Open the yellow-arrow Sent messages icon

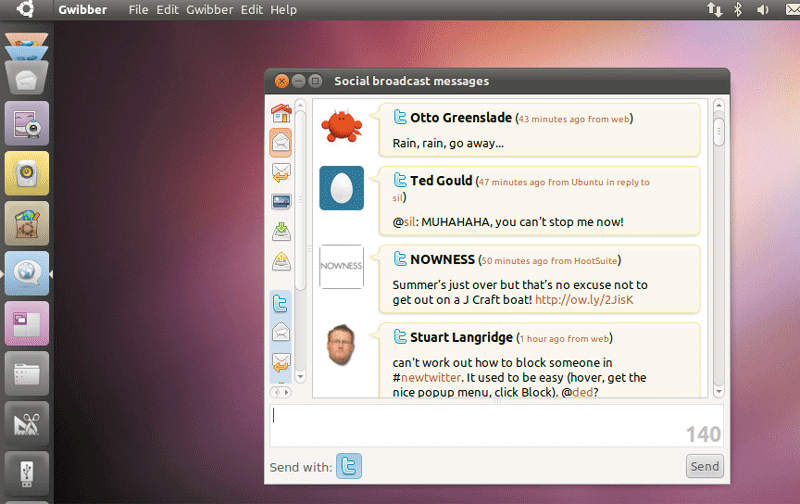(281, 262)
